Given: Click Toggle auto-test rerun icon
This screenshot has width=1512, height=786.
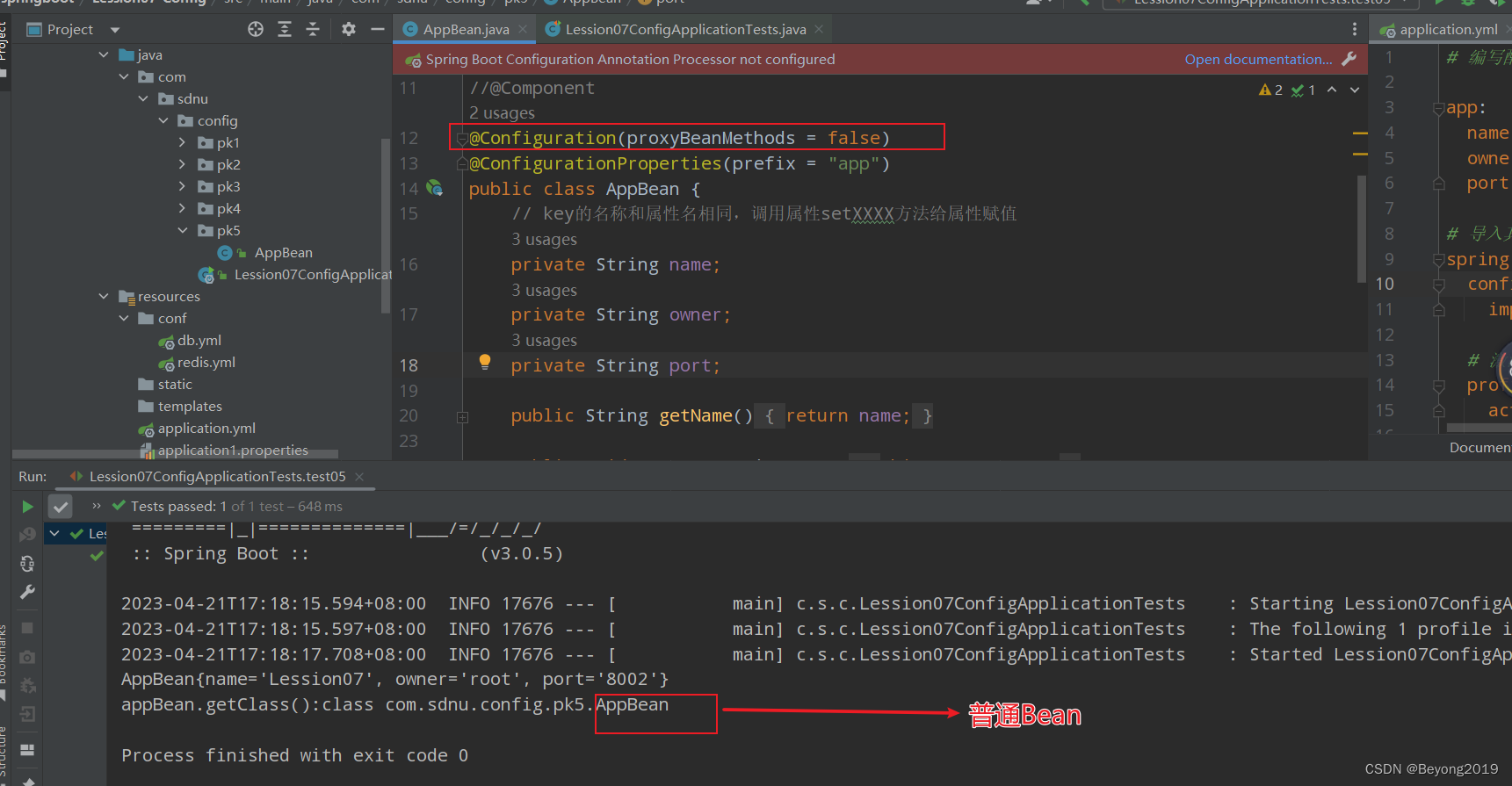Looking at the screenshot, I should click(x=27, y=563).
